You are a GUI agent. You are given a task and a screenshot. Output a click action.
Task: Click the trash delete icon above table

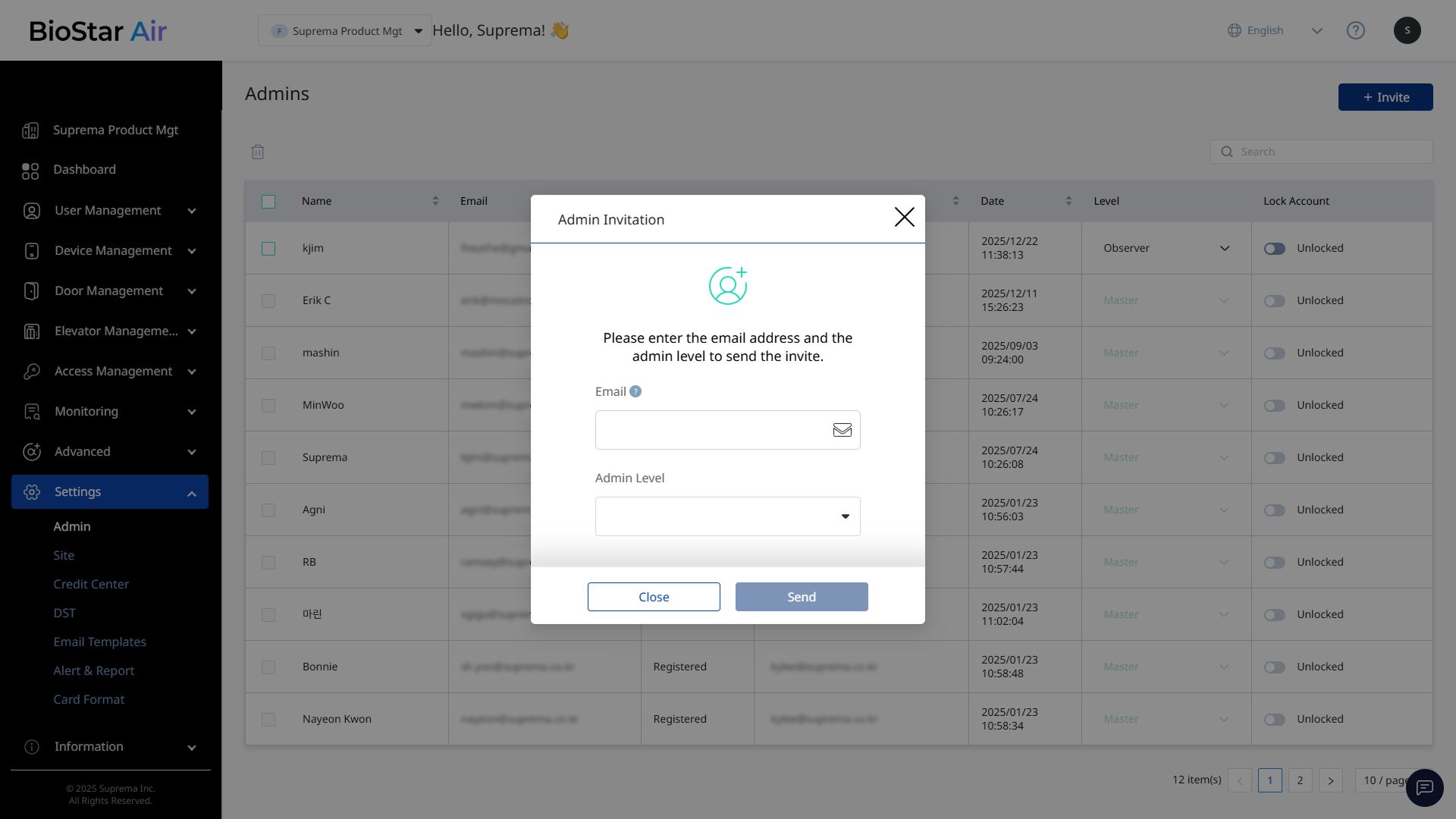[x=258, y=152]
